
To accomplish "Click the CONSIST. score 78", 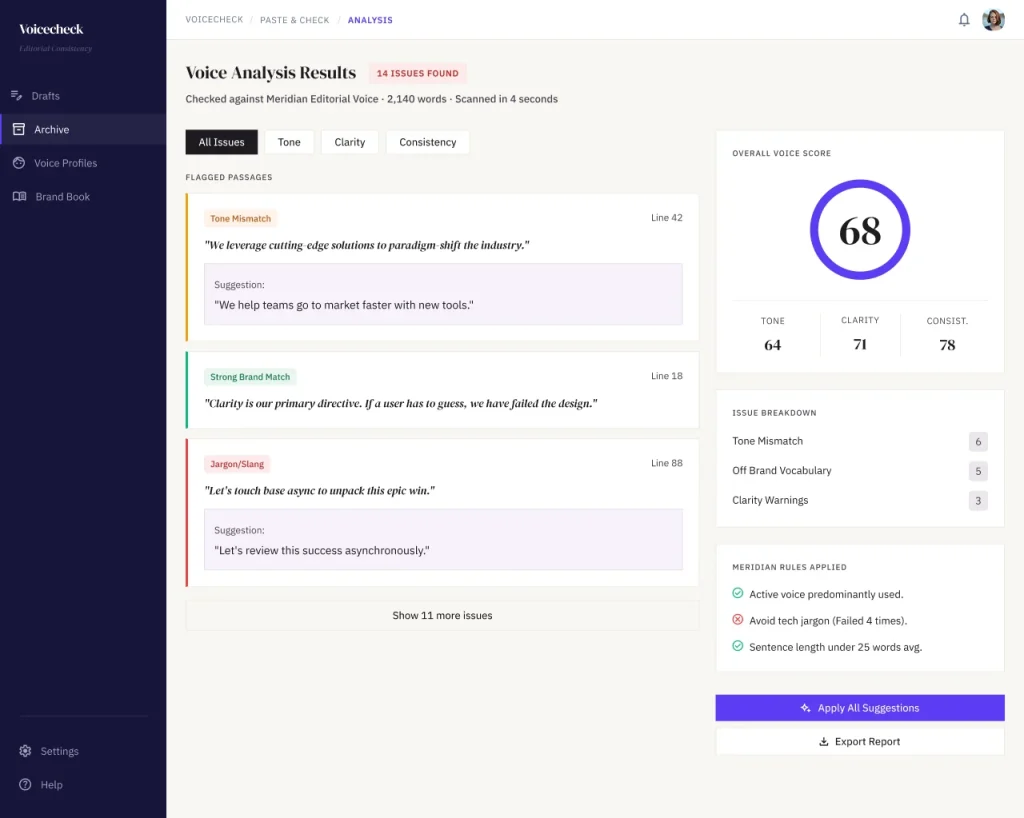I will click(947, 345).
